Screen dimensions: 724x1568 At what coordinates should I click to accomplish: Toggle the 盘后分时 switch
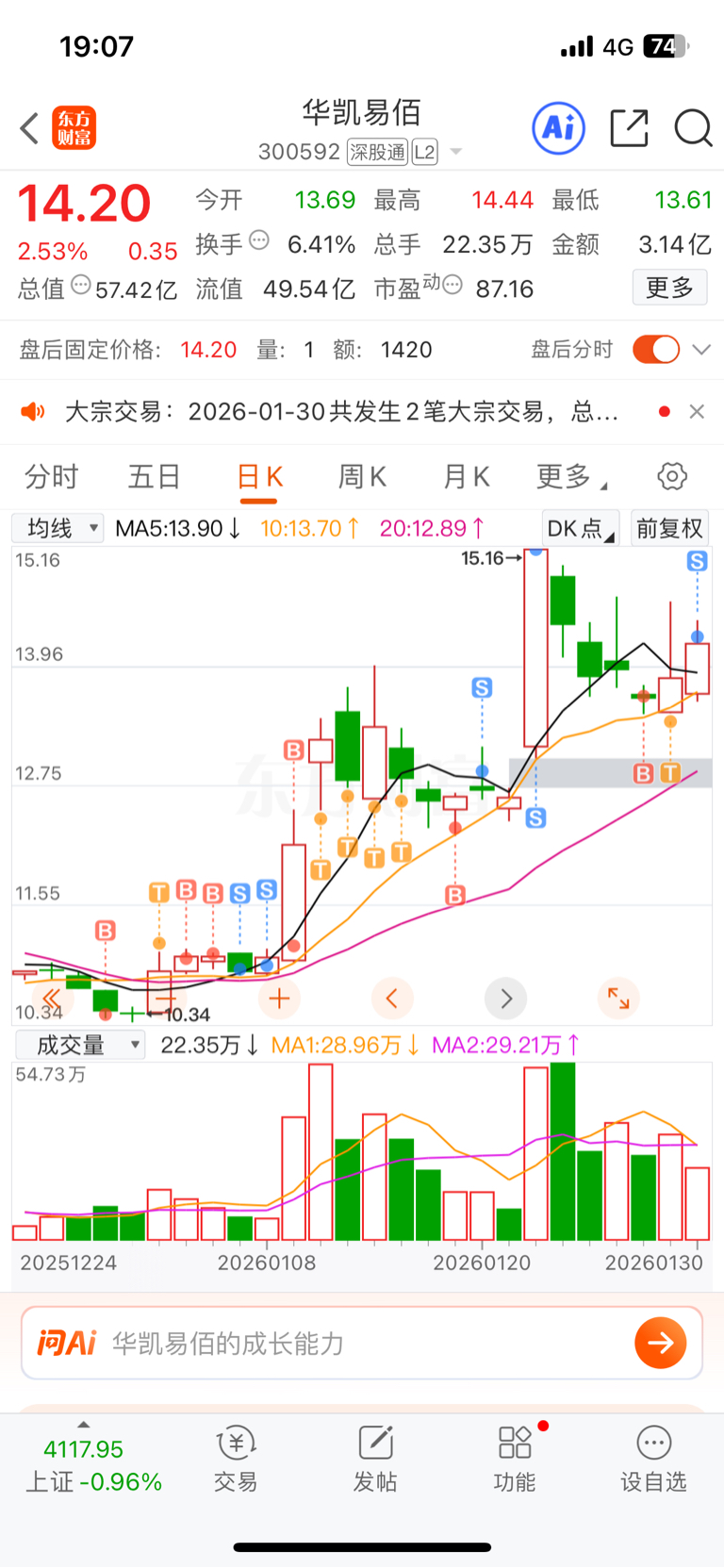[656, 350]
